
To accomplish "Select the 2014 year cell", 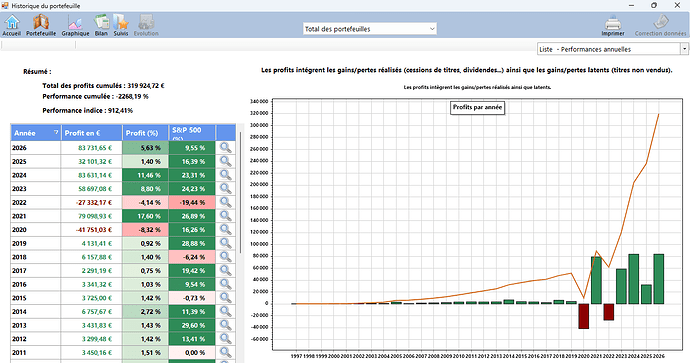I will coord(36,312).
